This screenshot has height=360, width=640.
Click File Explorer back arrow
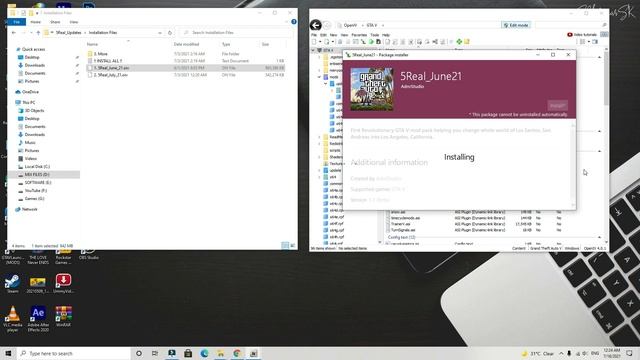(x=14, y=32)
